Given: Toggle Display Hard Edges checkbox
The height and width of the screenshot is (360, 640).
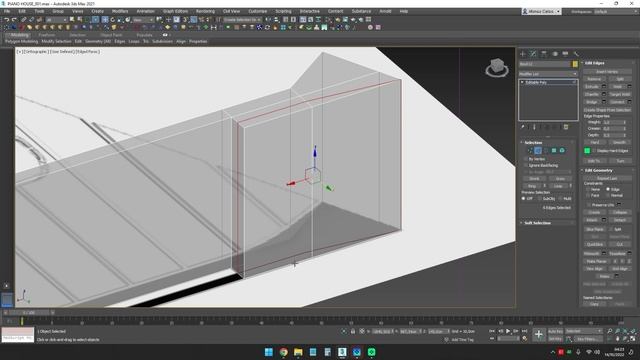Looking at the screenshot, I should pos(594,151).
